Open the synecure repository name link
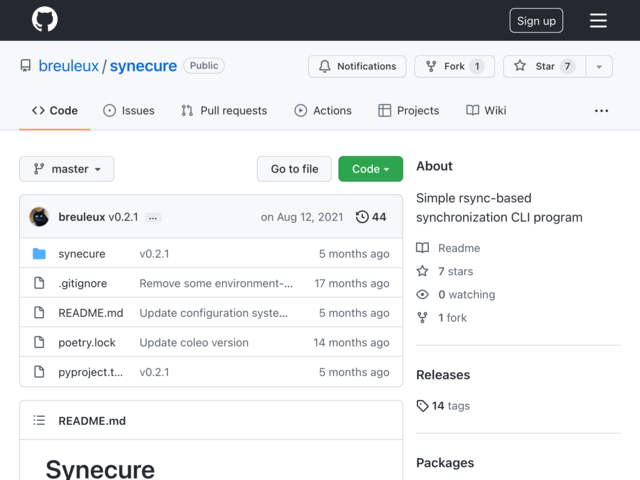The height and width of the screenshot is (480, 640). (143, 66)
